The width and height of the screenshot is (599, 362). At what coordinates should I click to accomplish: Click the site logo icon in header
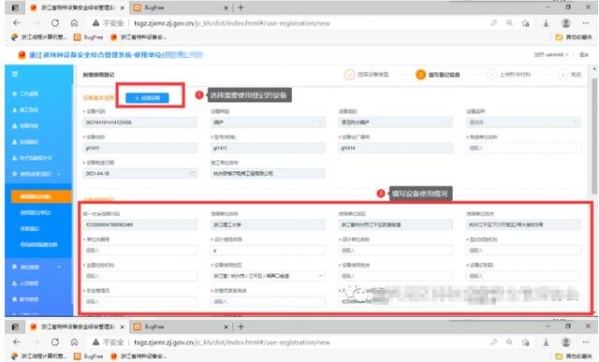22,55
